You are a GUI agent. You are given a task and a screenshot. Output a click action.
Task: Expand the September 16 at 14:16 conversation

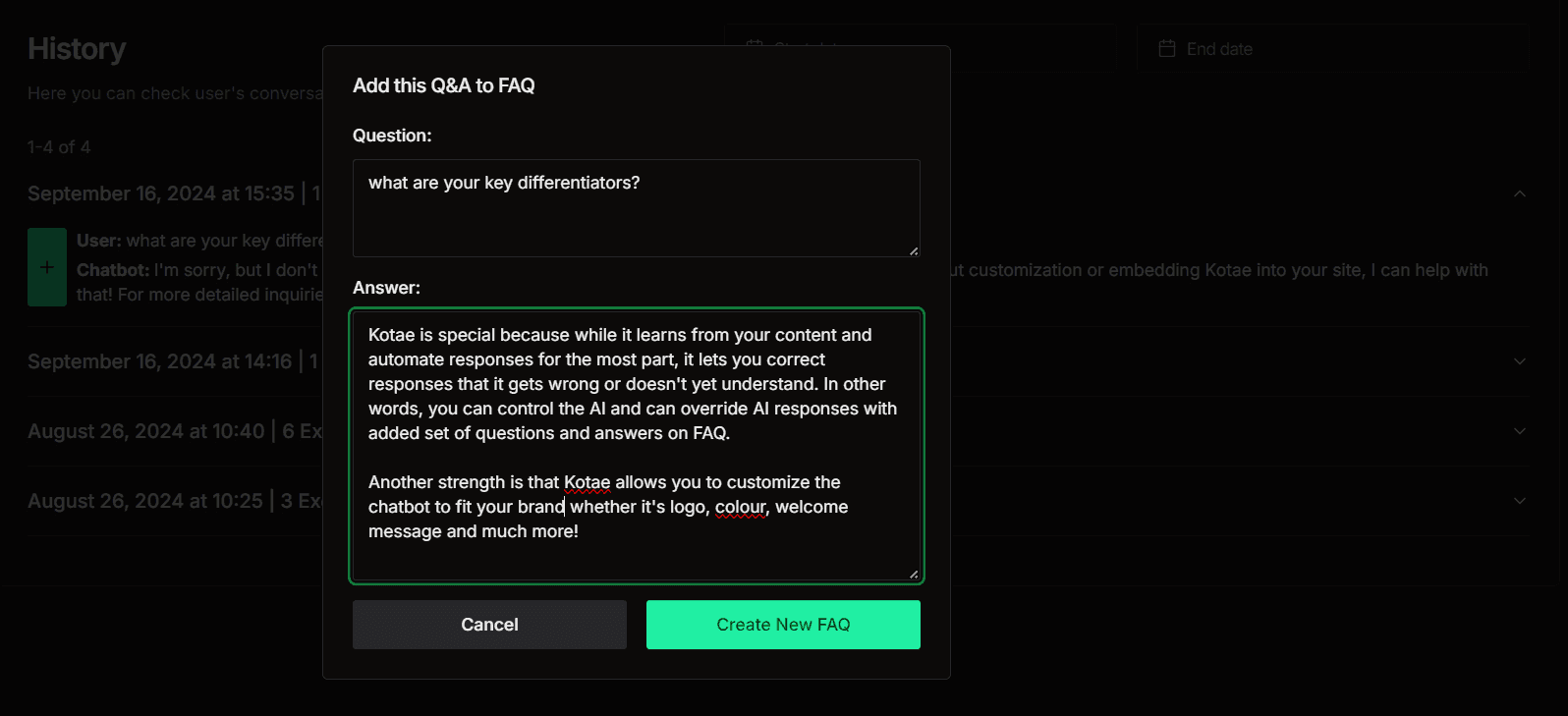tap(1518, 360)
